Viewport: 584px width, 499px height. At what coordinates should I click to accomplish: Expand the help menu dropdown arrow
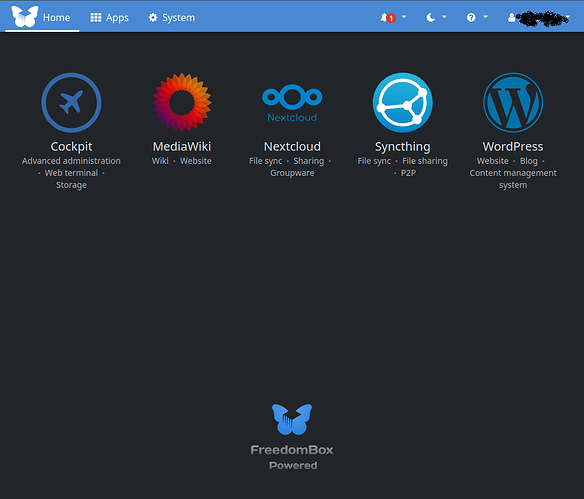pyautogui.click(x=485, y=17)
